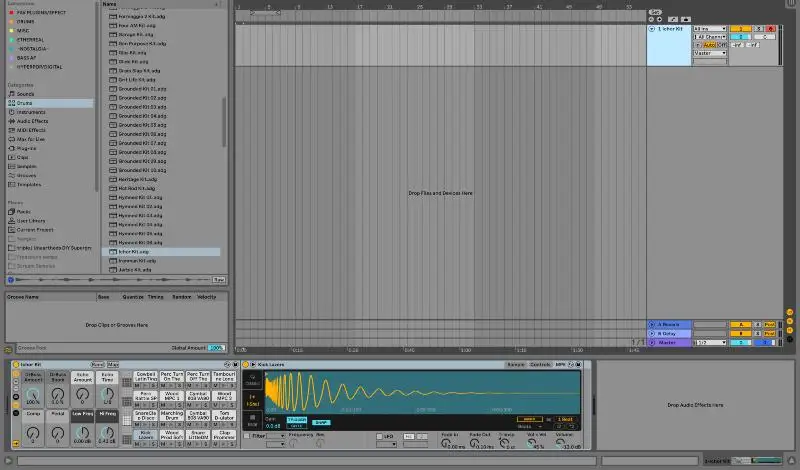This screenshot has height=470, width=800.
Task: Collapse the Icher Kit track
Action: (651, 29)
